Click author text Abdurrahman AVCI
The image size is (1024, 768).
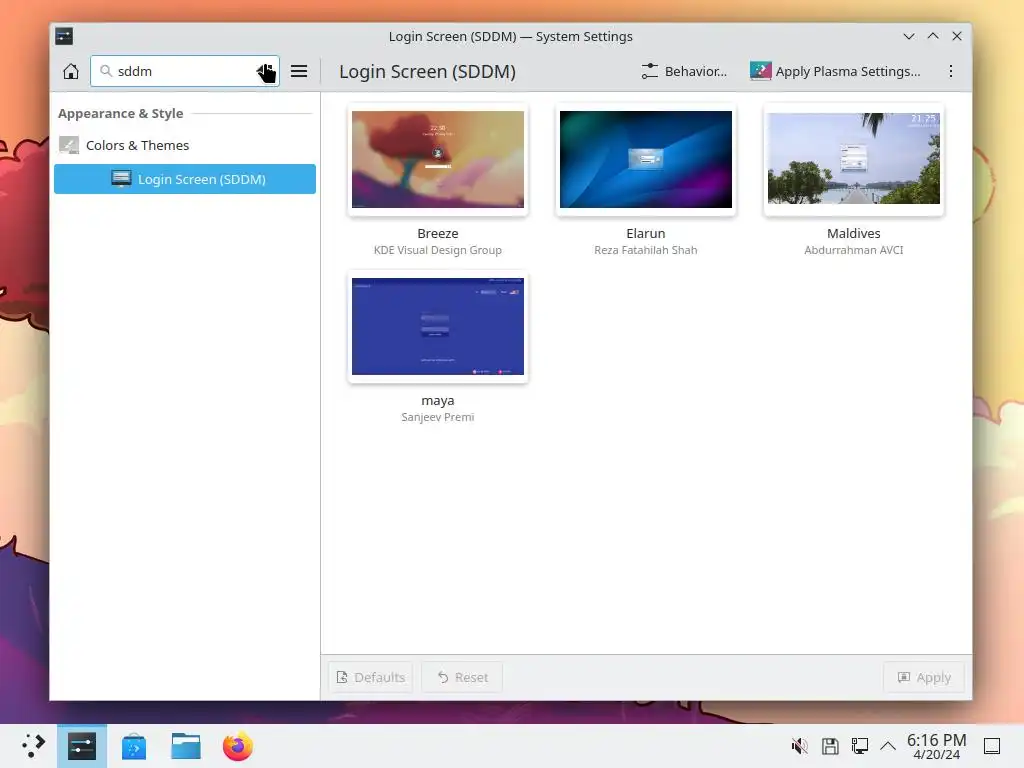[854, 250]
